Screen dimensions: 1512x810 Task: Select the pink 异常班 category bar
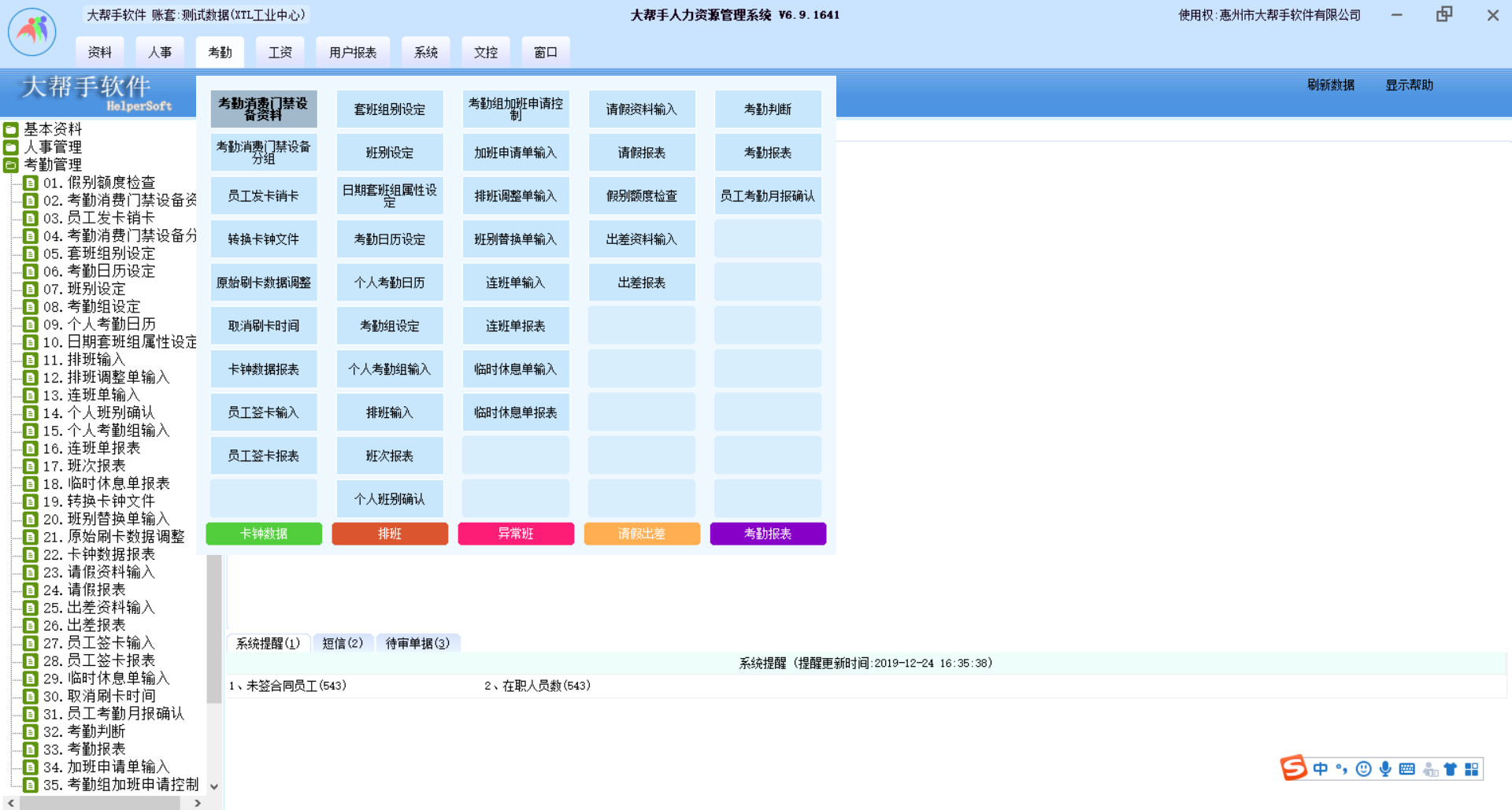(x=516, y=534)
